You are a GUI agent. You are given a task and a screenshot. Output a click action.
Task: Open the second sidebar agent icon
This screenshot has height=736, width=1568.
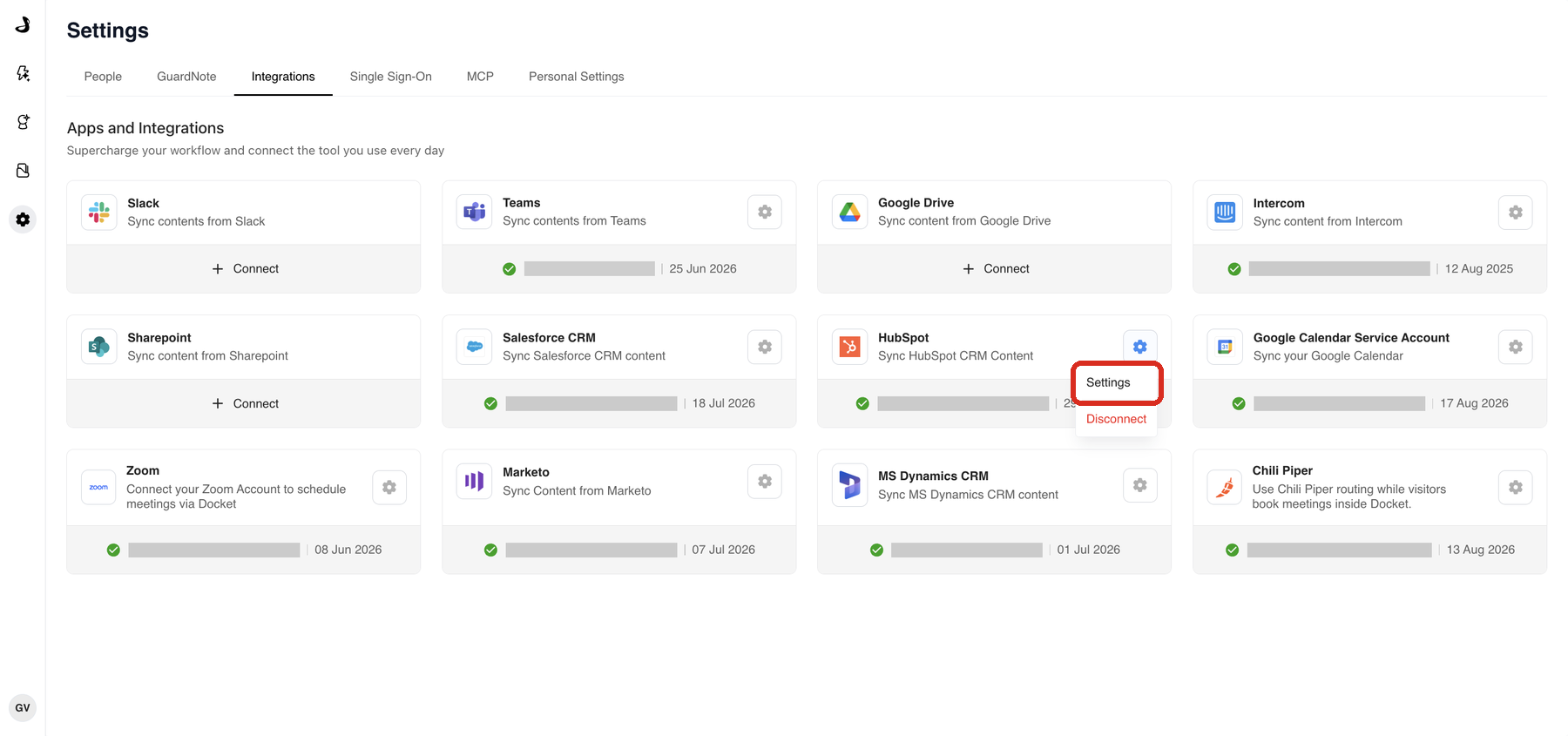coord(23,122)
